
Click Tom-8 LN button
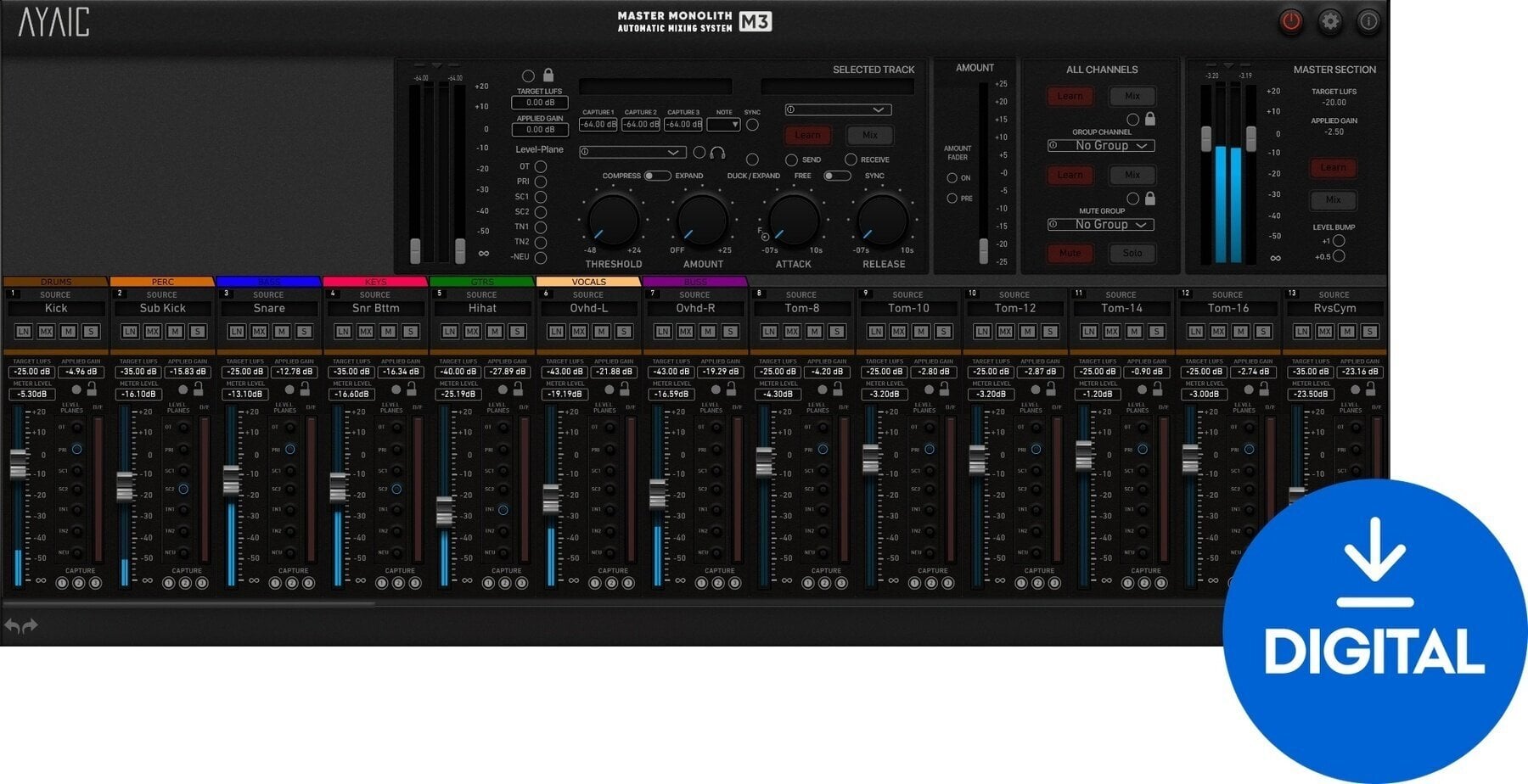click(769, 332)
